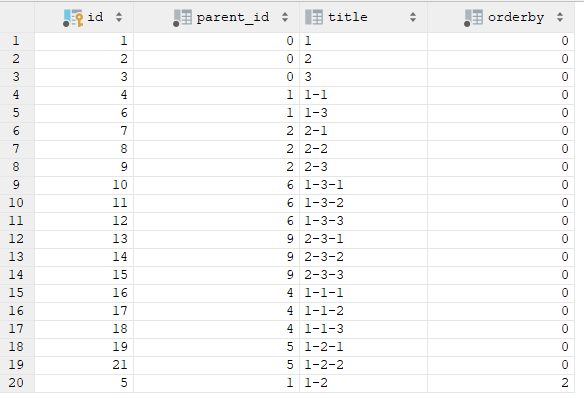Image resolution: width=584 pixels, height=398 pixels.
Task: Sort by orderby column arrows
Action: click(x=560, y=17)
